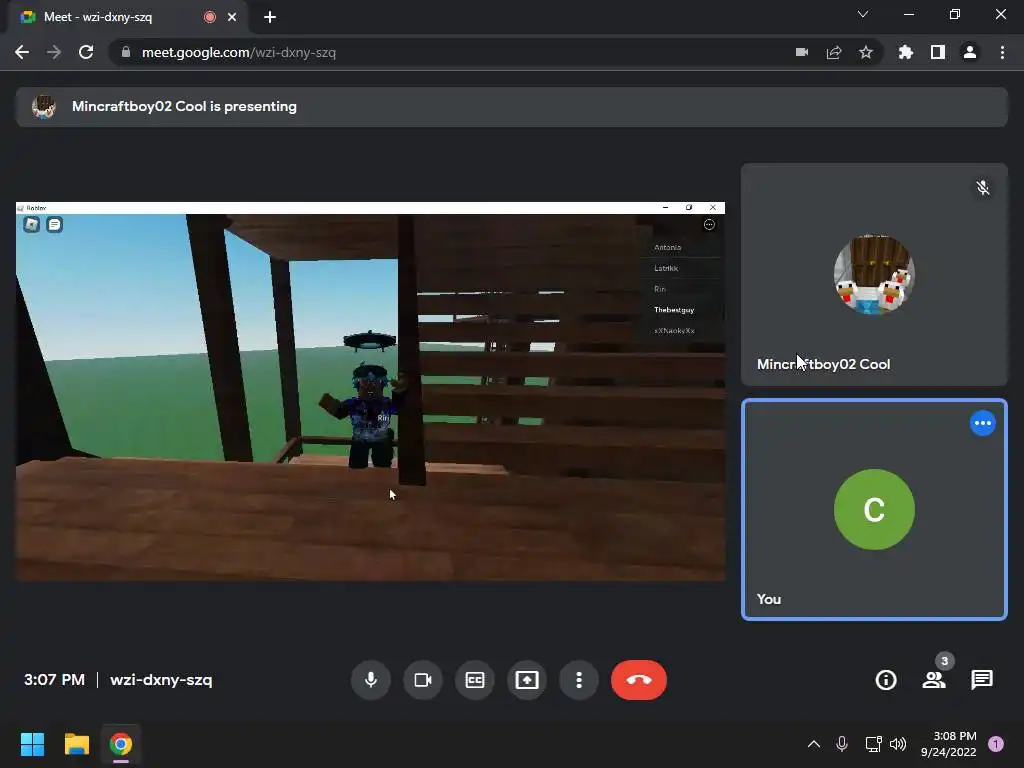Select your green C avatar tile
The height and width of the screenshot is (768, 1024).
(x=874, y=509)
